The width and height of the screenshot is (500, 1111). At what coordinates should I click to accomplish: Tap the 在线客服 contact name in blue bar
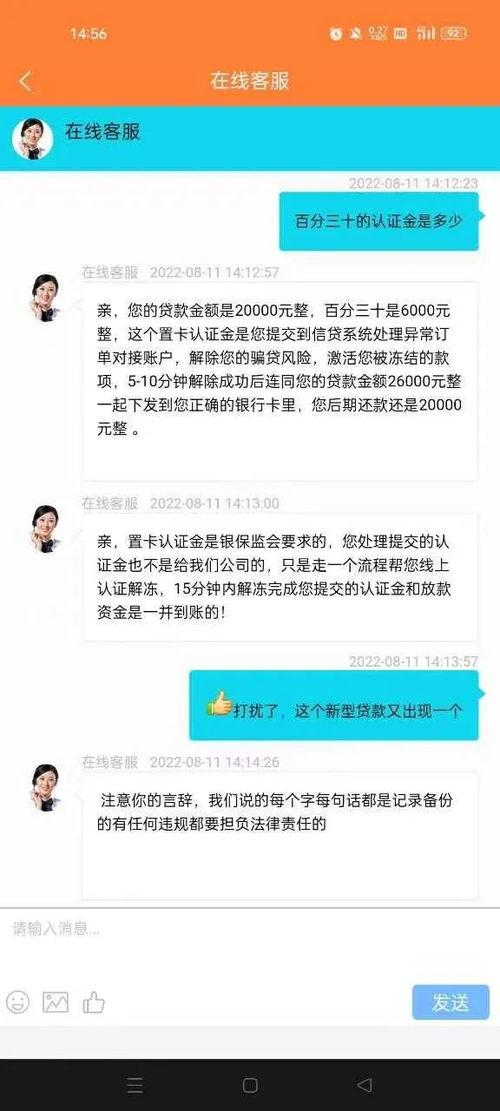pos(103,132)
